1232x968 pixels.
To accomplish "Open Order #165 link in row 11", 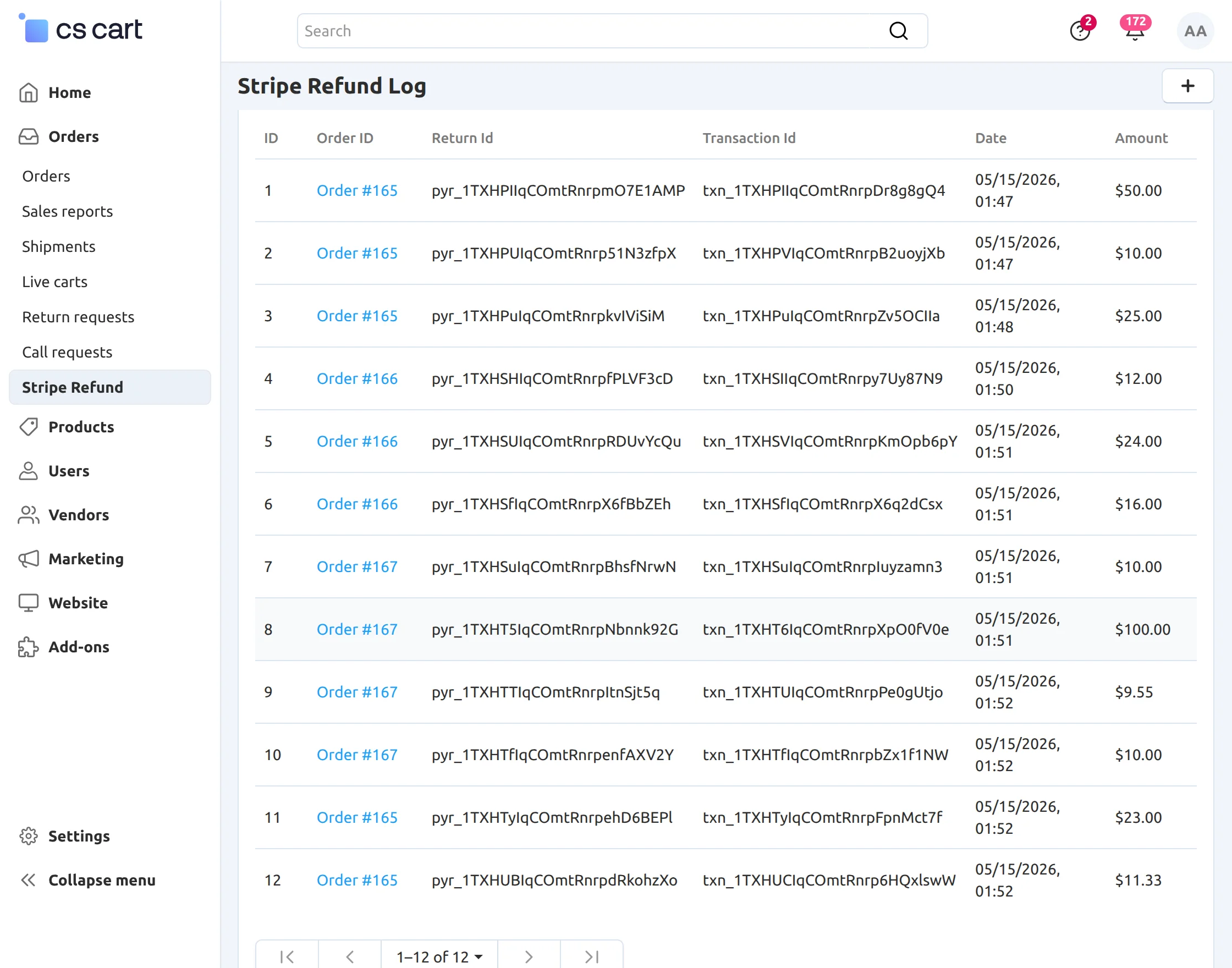I will click(357, 818).
